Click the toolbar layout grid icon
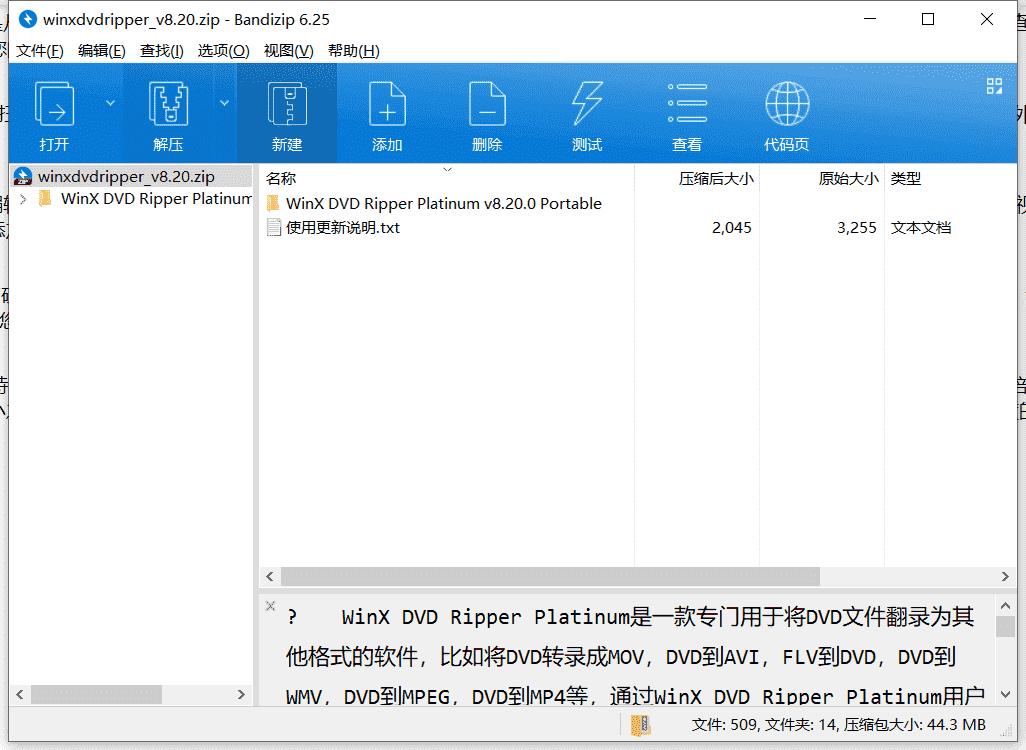This screenshot has height=750, width=1026. [994, 86]
